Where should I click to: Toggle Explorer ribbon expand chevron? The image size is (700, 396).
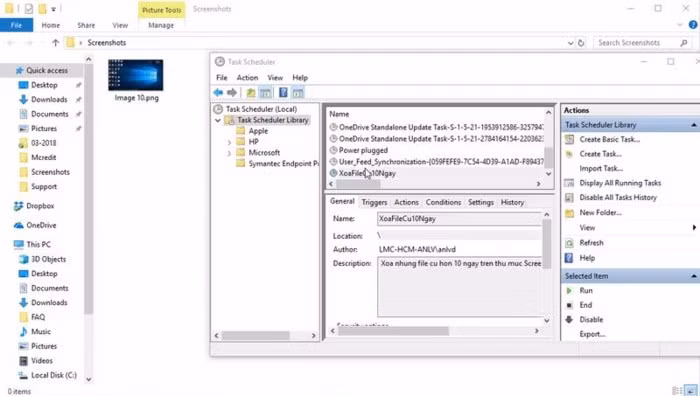[x=680, y=25]
